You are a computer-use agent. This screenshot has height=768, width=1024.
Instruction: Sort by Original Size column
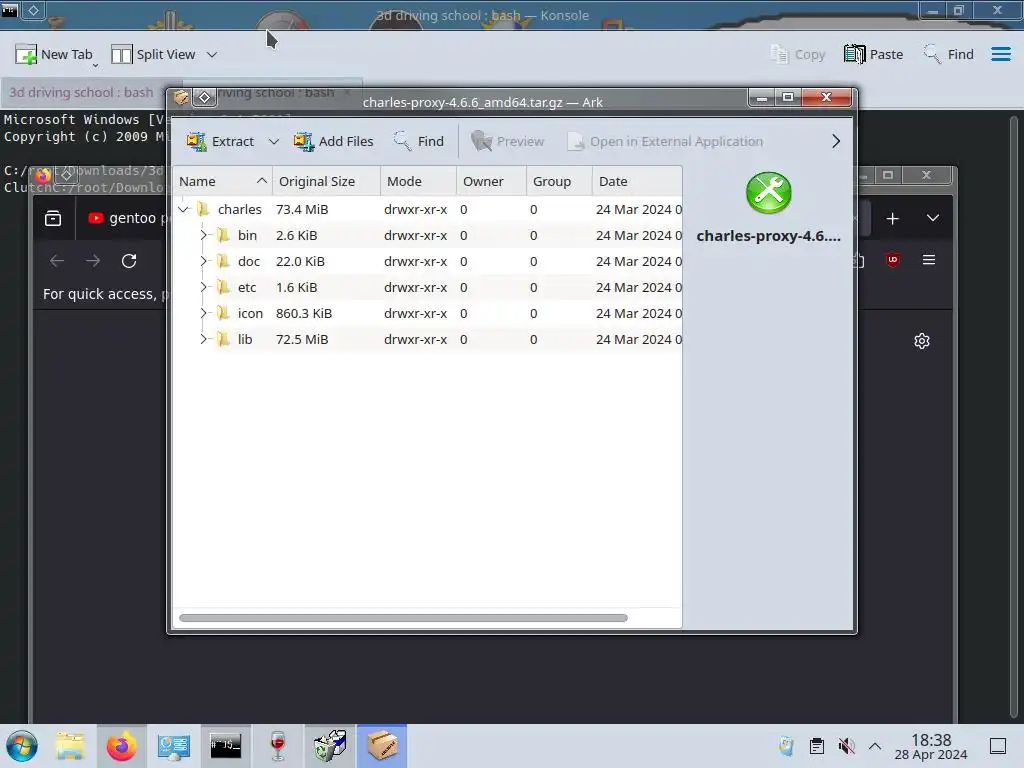327,182
